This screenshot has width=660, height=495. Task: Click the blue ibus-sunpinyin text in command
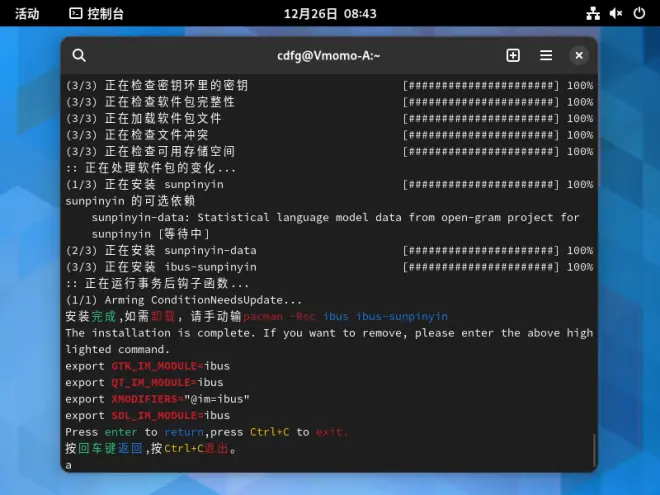click(402, 317)
